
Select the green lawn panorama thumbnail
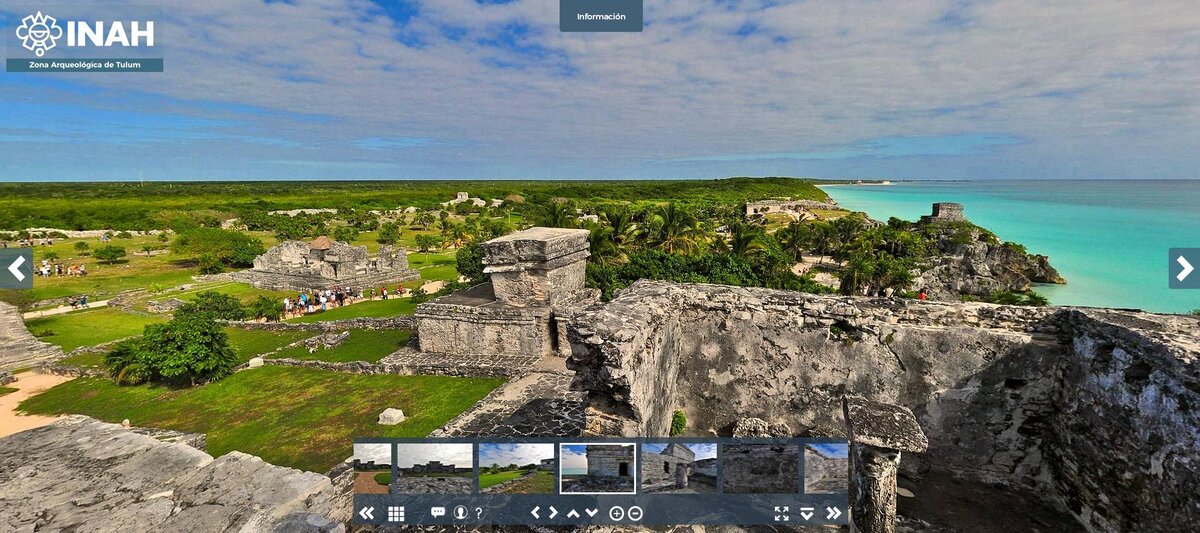tap(516, 468)
